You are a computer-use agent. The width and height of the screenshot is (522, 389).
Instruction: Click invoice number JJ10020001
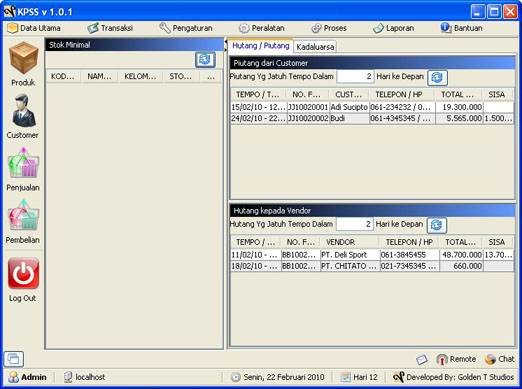[308, 107]
